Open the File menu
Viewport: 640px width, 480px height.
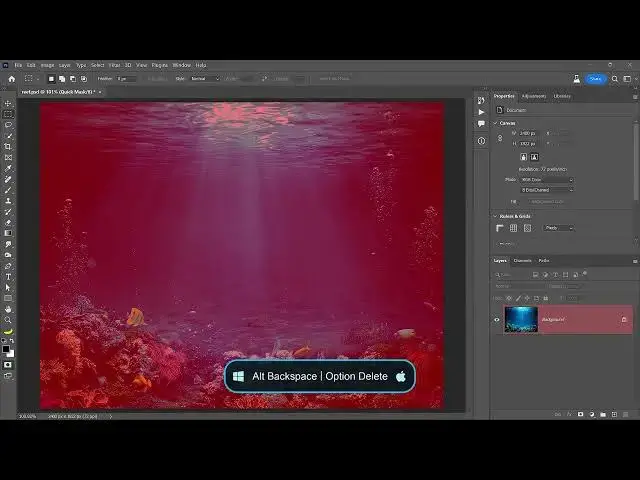pos(18,65)
